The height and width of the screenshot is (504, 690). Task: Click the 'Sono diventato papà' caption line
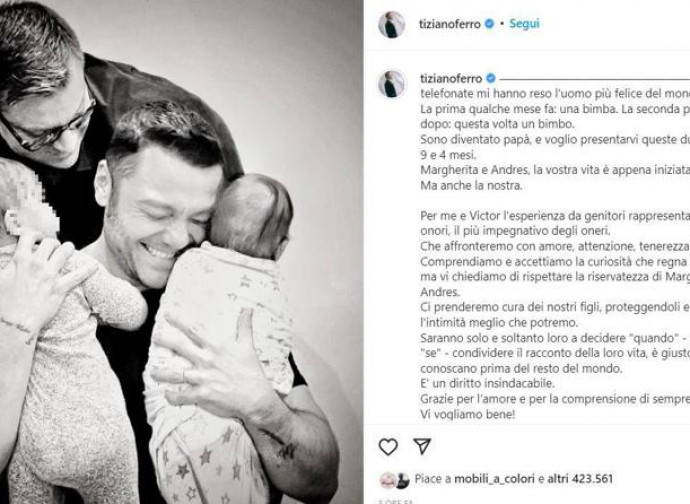tap(555, 140)
